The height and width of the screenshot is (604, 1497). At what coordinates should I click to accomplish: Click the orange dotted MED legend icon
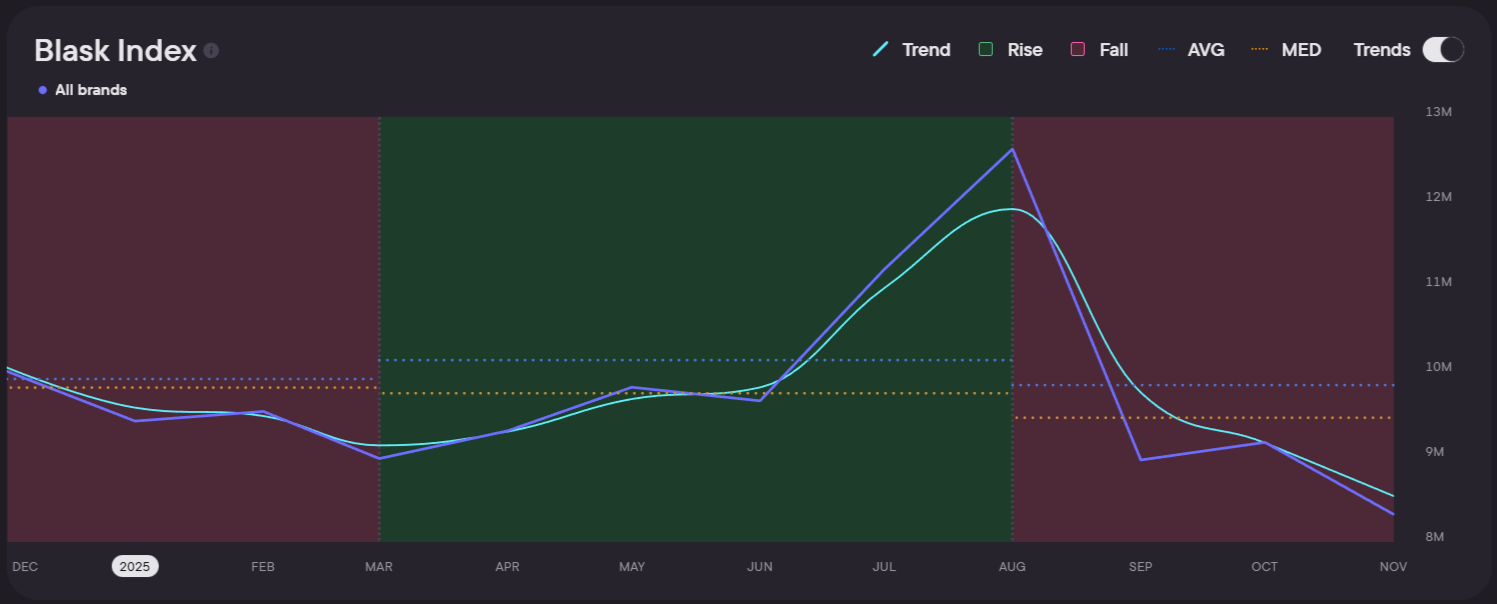[x=1260, y=50]
